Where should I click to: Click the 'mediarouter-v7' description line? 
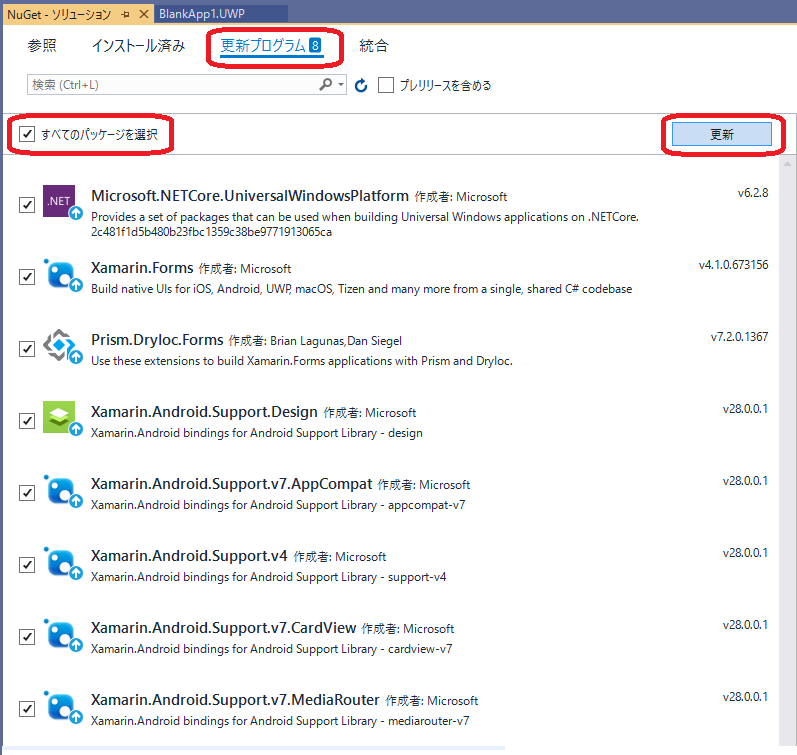tap(280, 721)
